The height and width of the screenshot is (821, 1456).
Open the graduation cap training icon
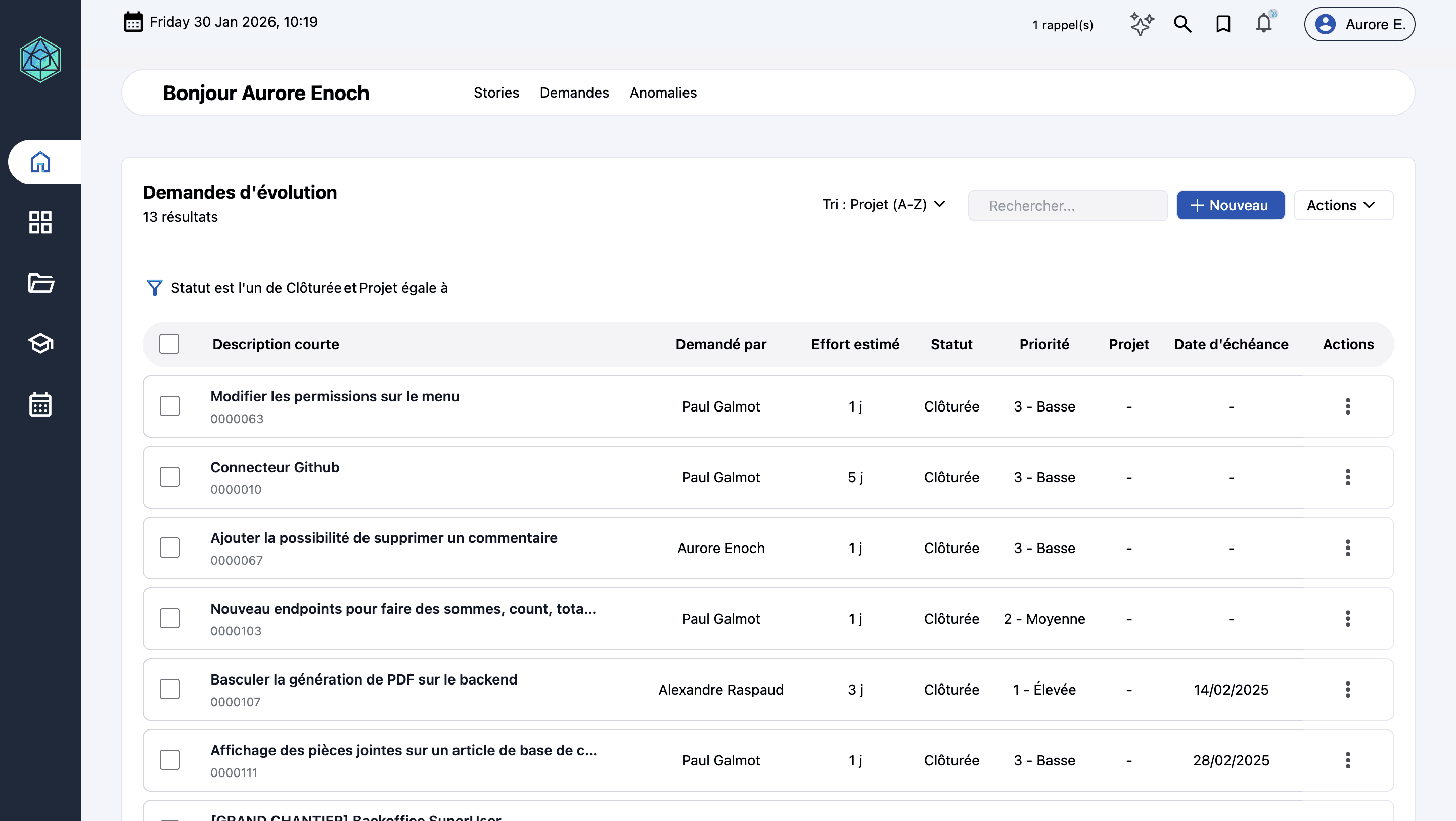pyautogui.click(x=40, y=343)
